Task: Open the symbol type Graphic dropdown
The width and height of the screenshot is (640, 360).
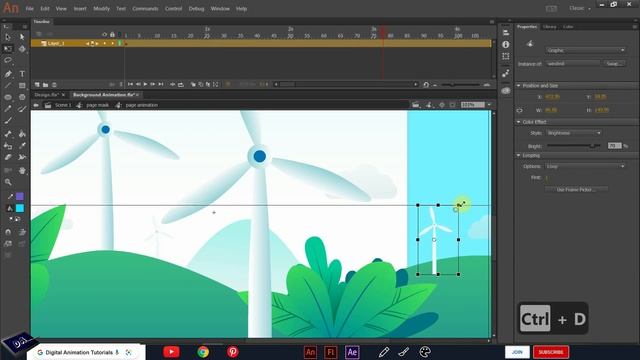Action: pos(585,50)
